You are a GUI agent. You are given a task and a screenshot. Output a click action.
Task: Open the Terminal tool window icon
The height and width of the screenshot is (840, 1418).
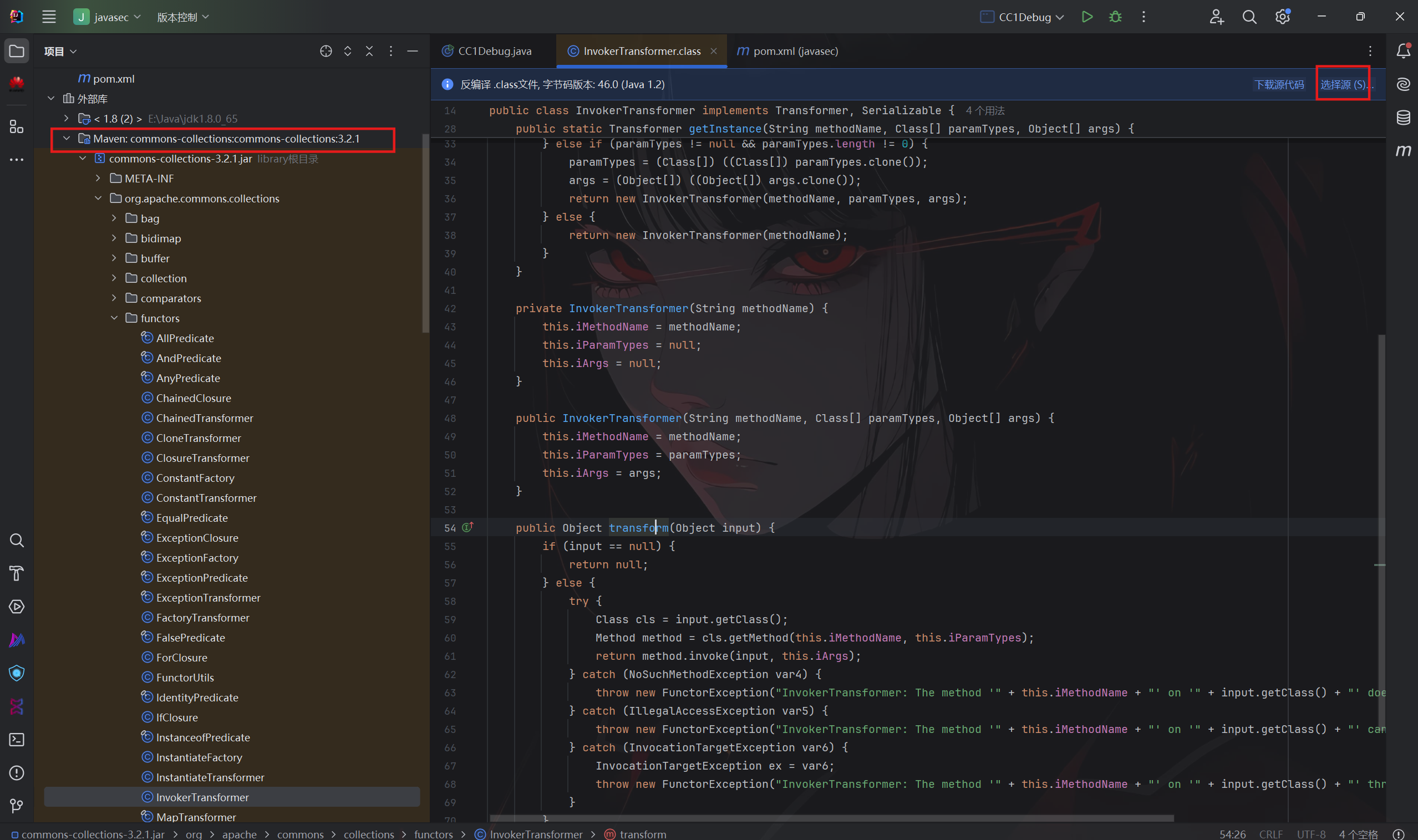pos(17,739)
